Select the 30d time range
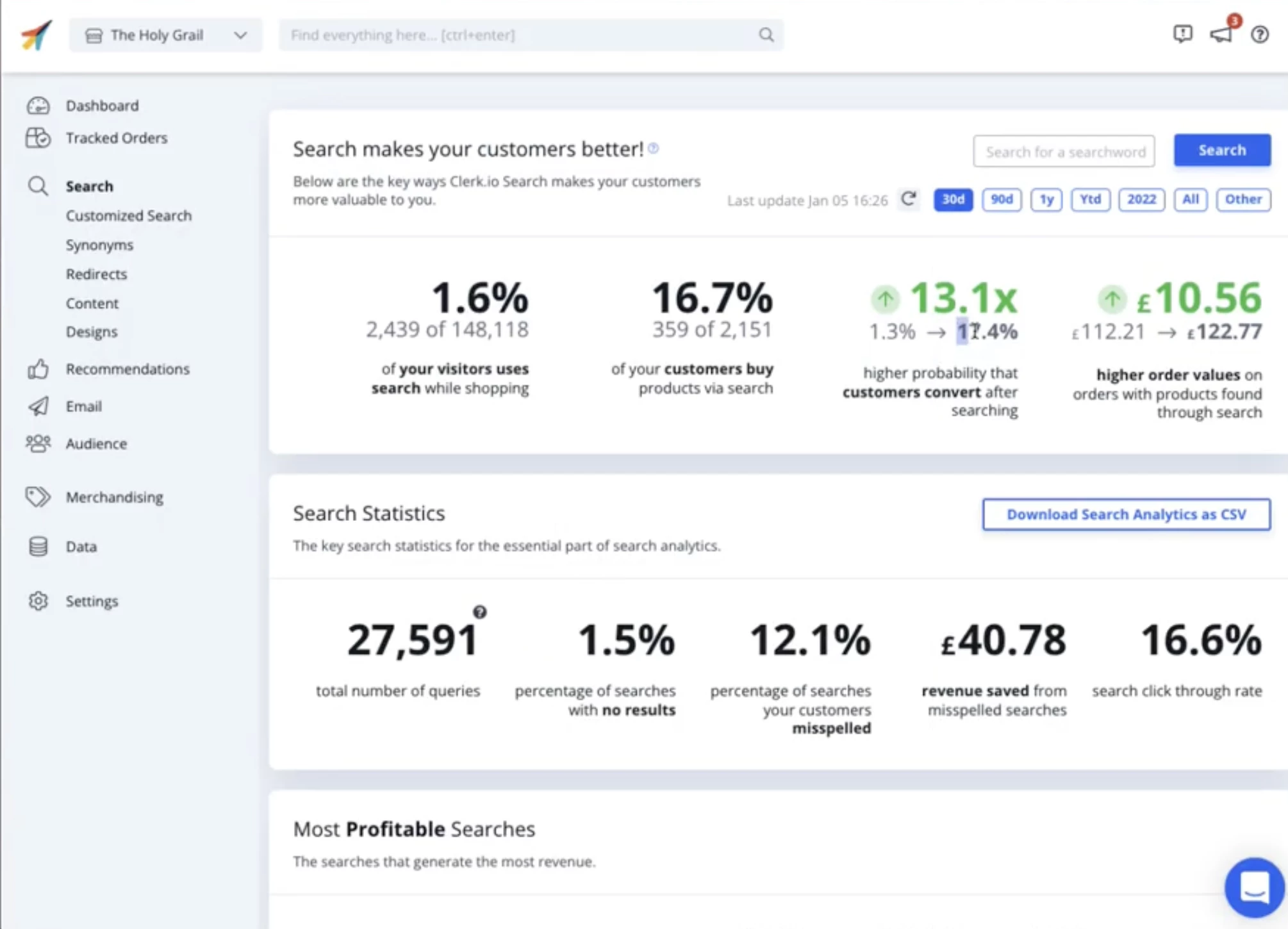 [953, 199]
